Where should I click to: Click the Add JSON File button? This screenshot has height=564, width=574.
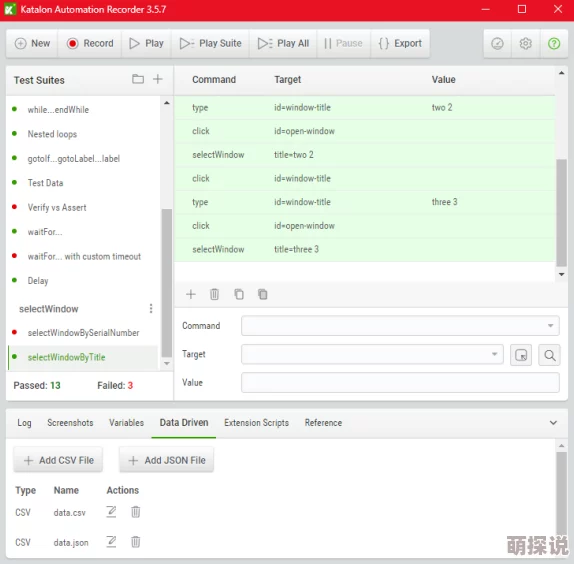coord(167,460)
